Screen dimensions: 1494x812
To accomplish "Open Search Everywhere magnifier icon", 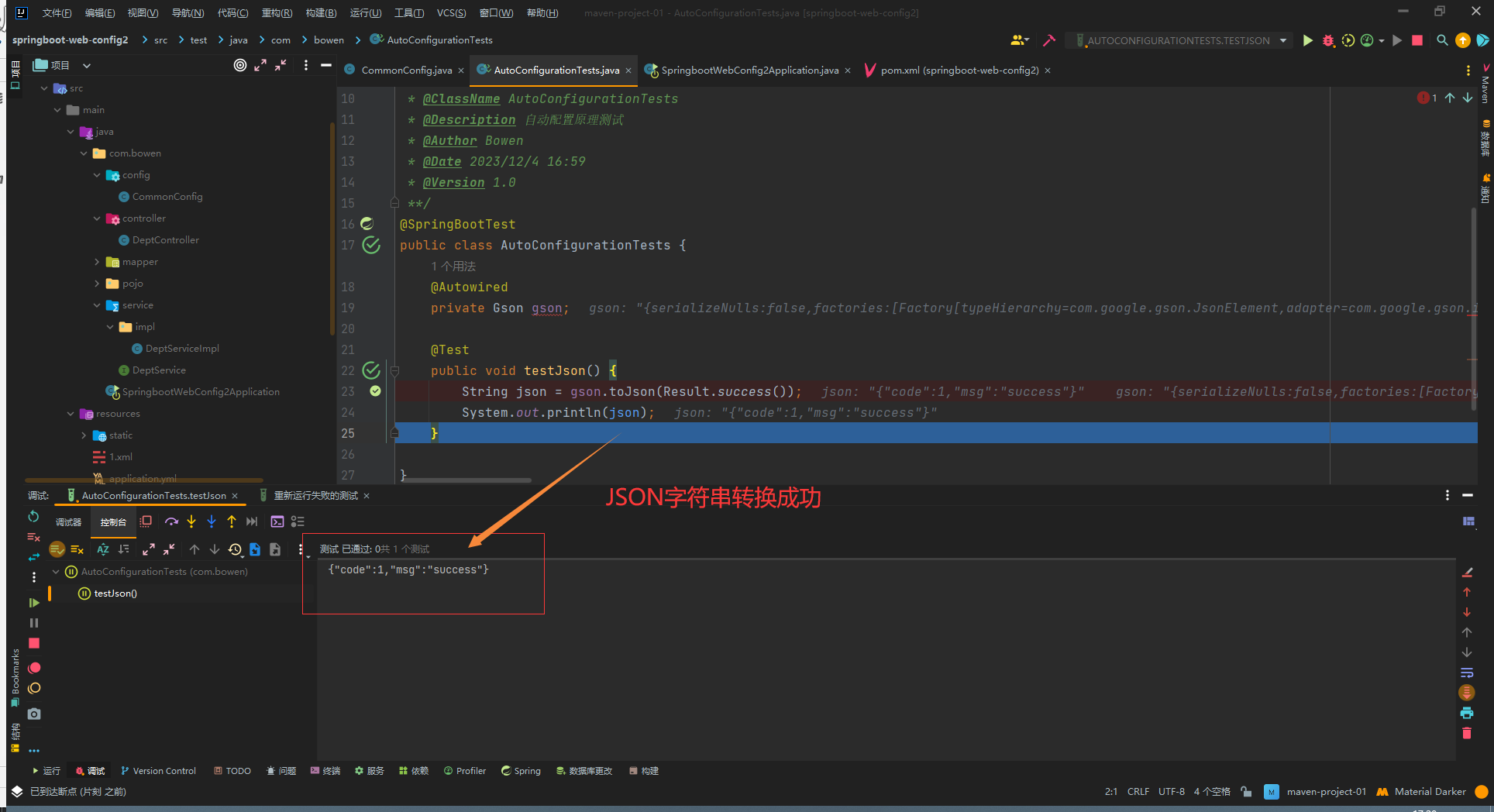I will click(1442, 40).
